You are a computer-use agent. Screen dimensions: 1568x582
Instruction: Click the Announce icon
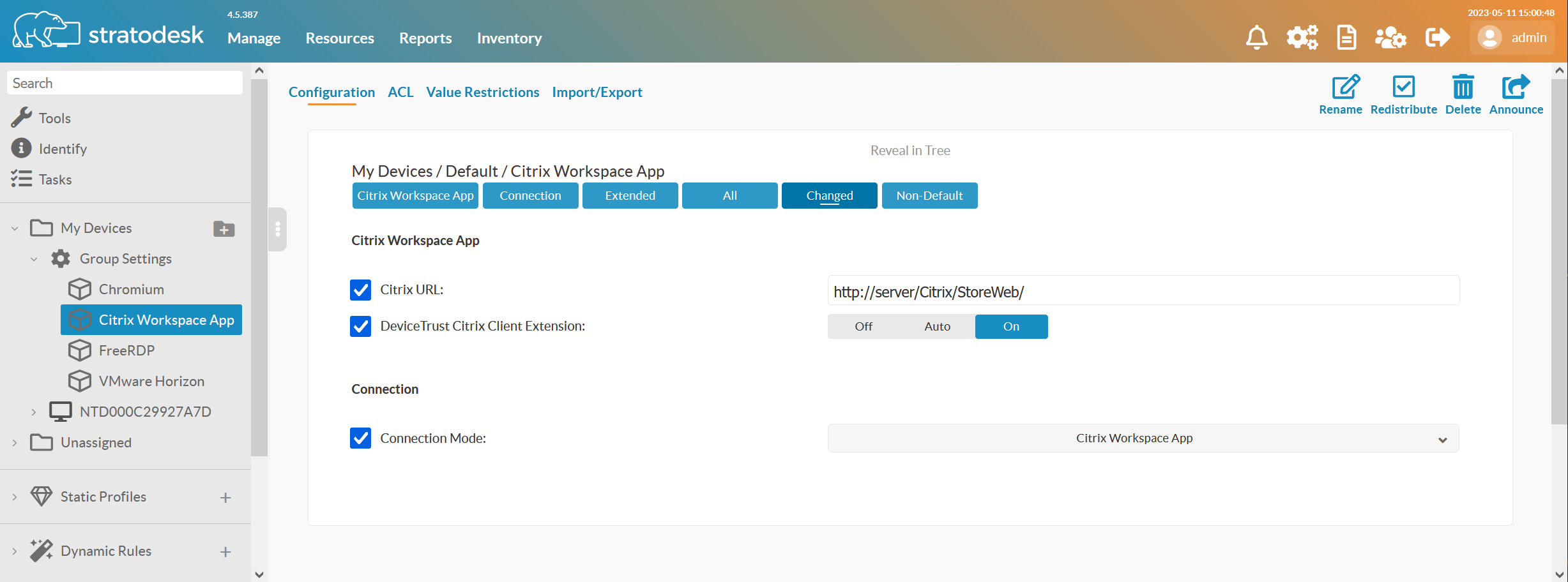coord(1515,93)
